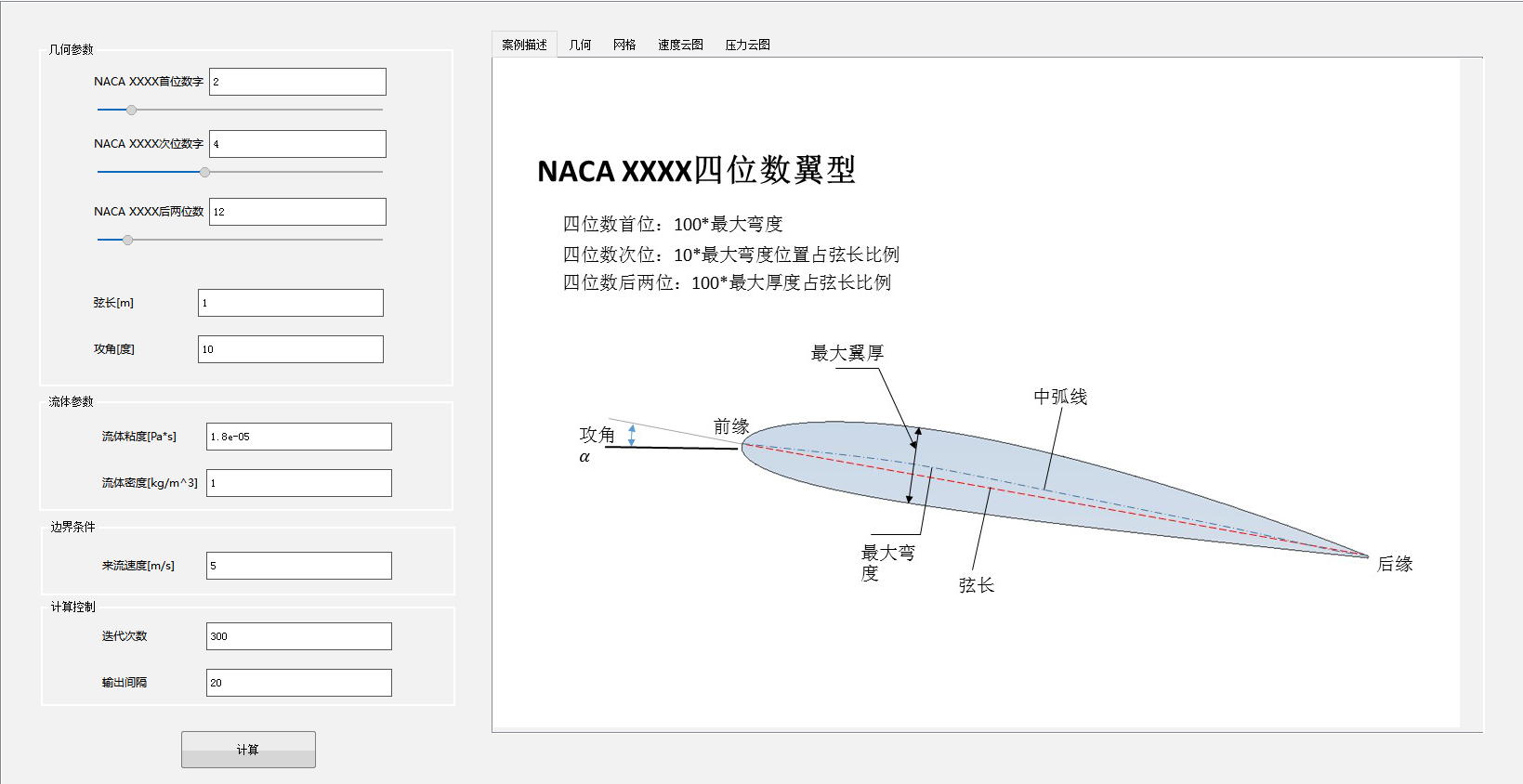This screenshot has width=1523, height=784.
Task: Click the 几何参数 group title
Action: click(x=72, y=49)
